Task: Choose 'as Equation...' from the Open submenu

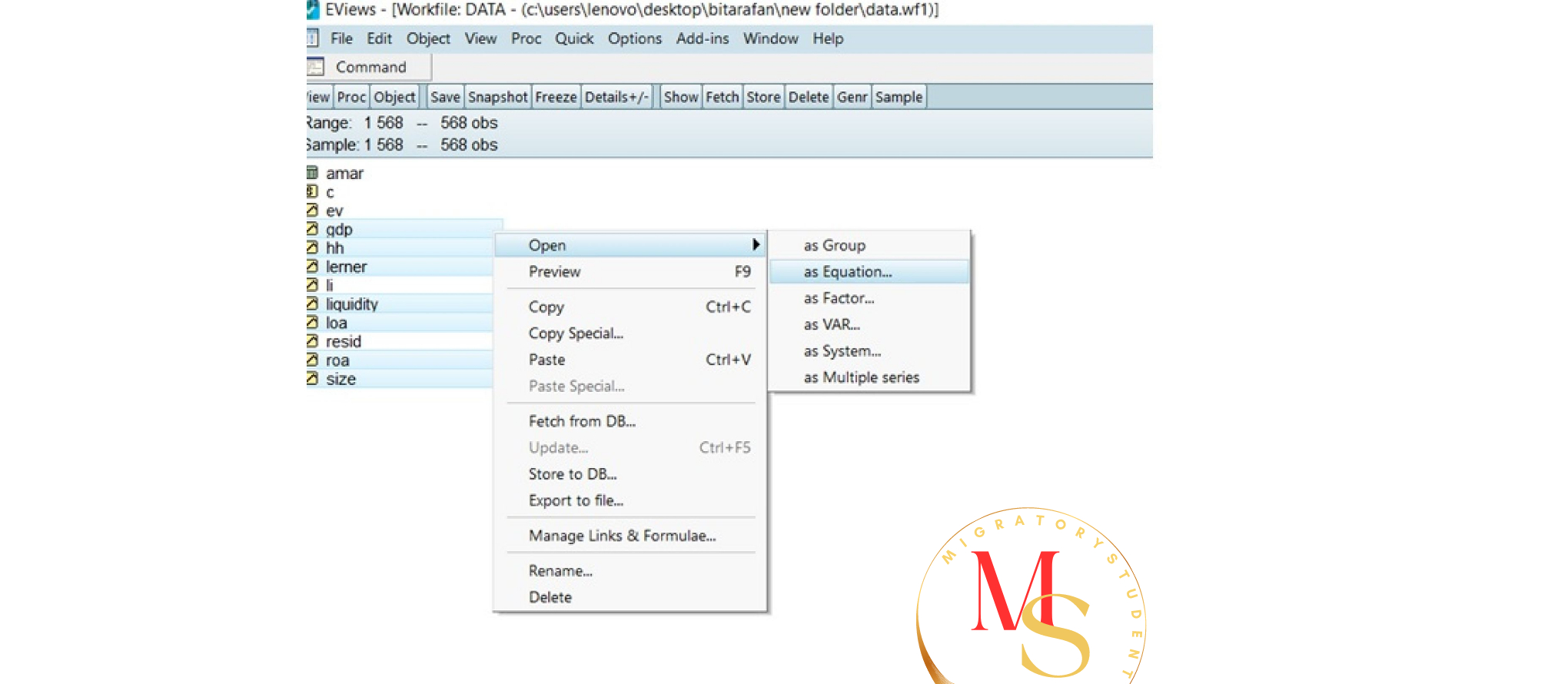Action: 869,271
